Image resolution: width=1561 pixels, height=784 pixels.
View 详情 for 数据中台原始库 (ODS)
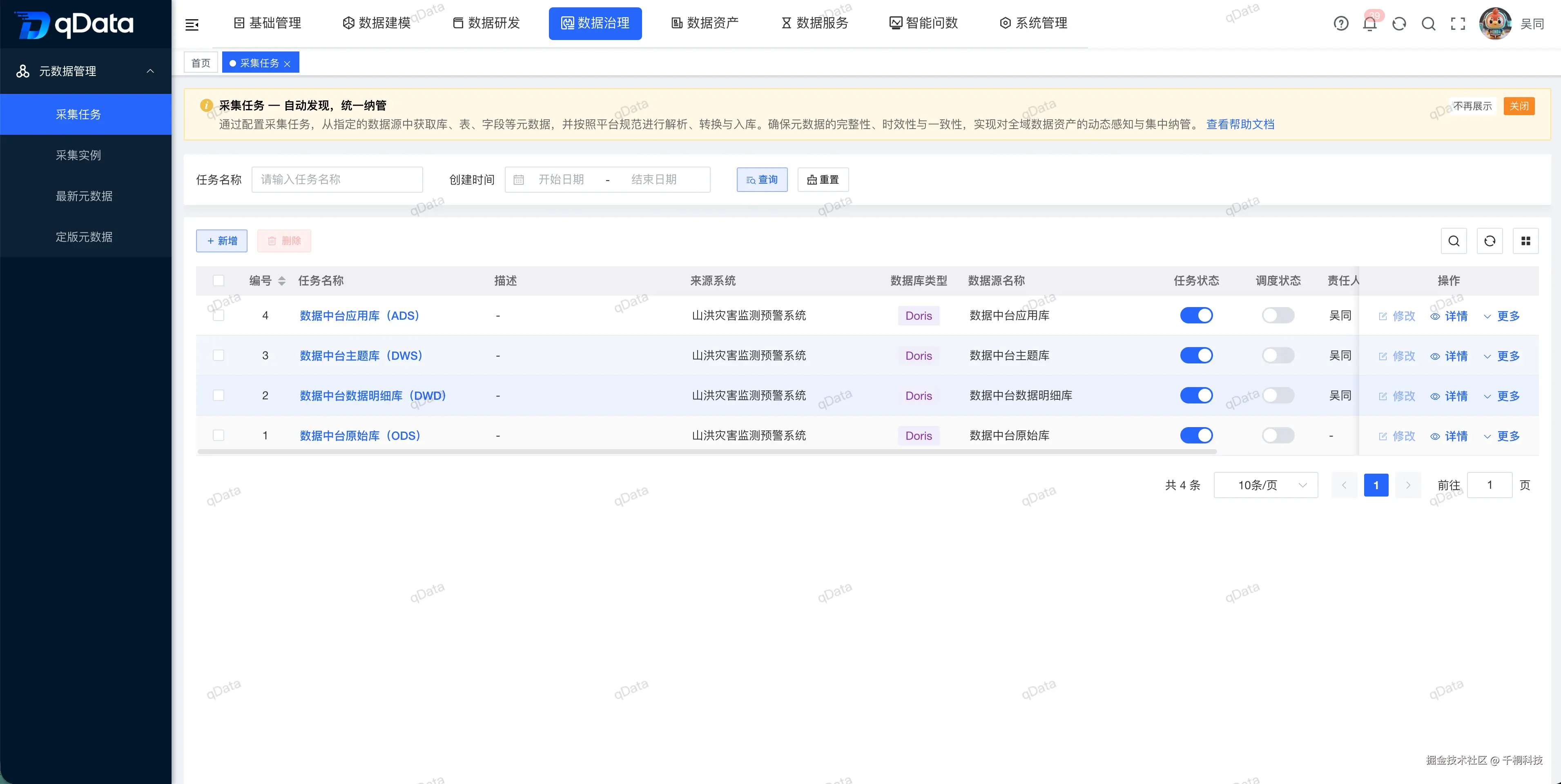tap(1449, 436)
